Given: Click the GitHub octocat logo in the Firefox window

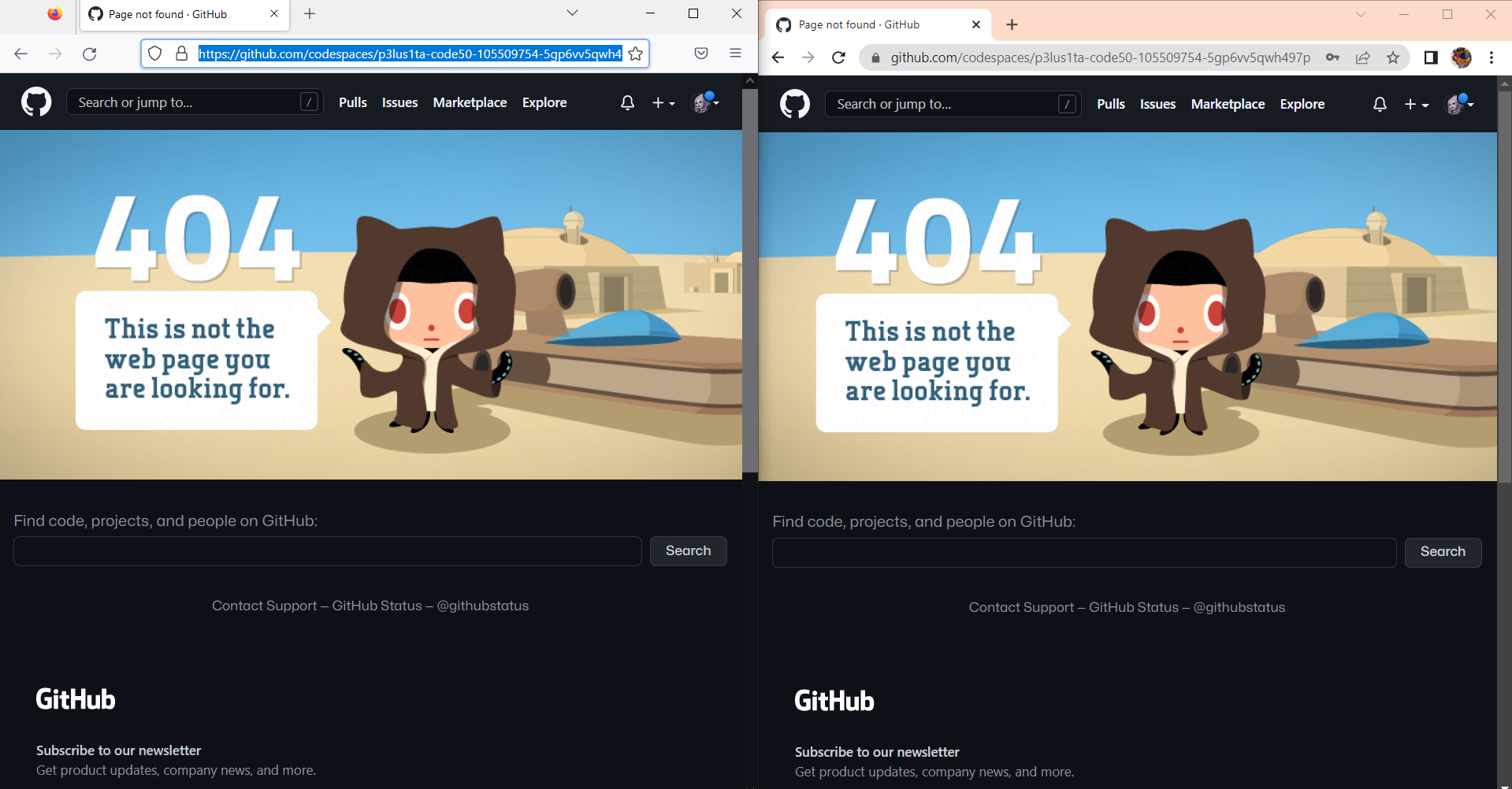Looking at the screenshot, I should point(36,102).
